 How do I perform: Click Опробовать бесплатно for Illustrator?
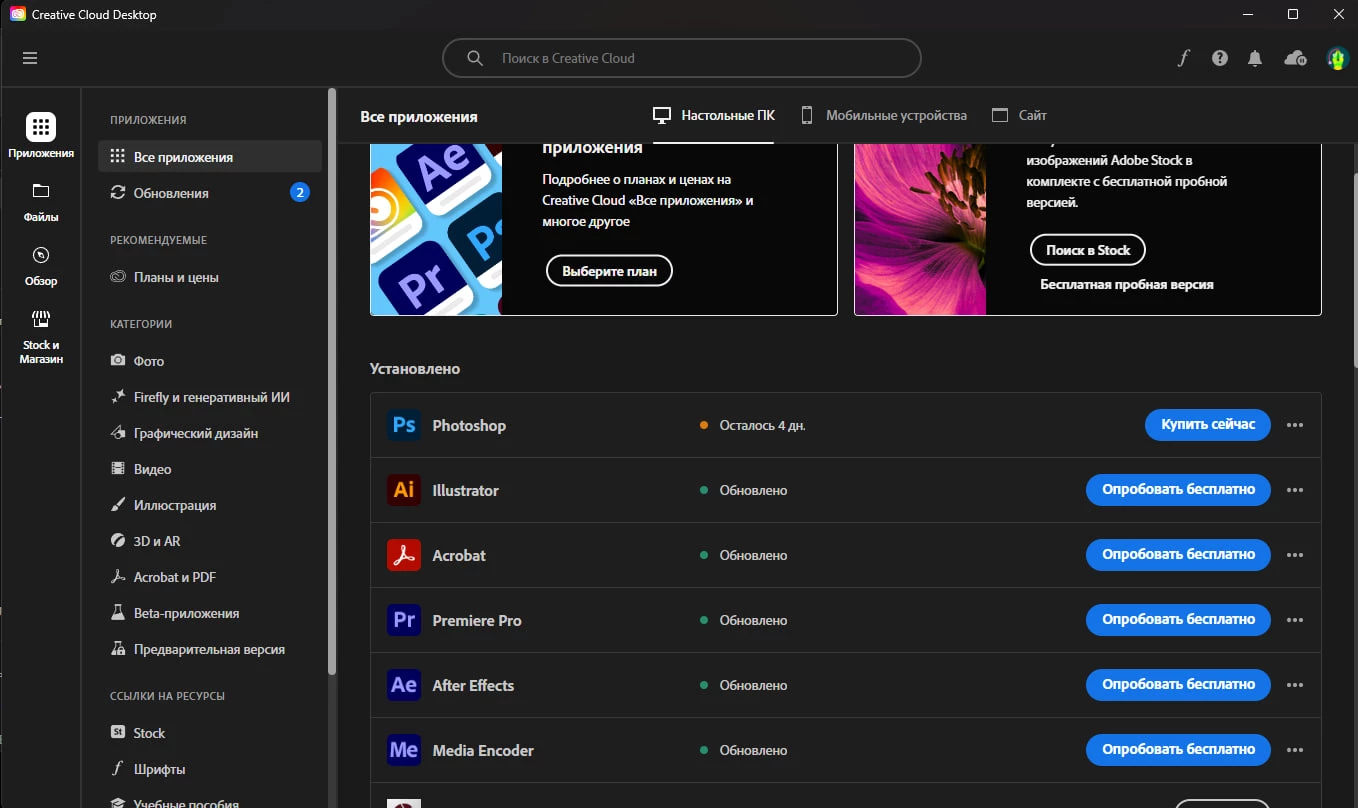click(x=1178, y=490)
